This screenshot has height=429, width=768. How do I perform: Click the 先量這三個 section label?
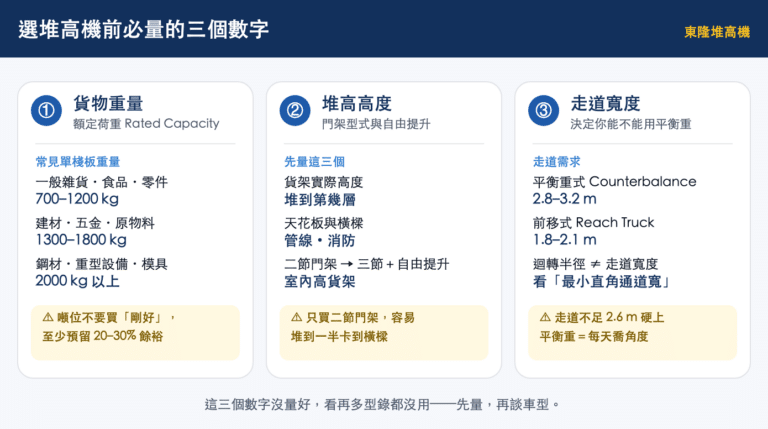pos(314,162)
